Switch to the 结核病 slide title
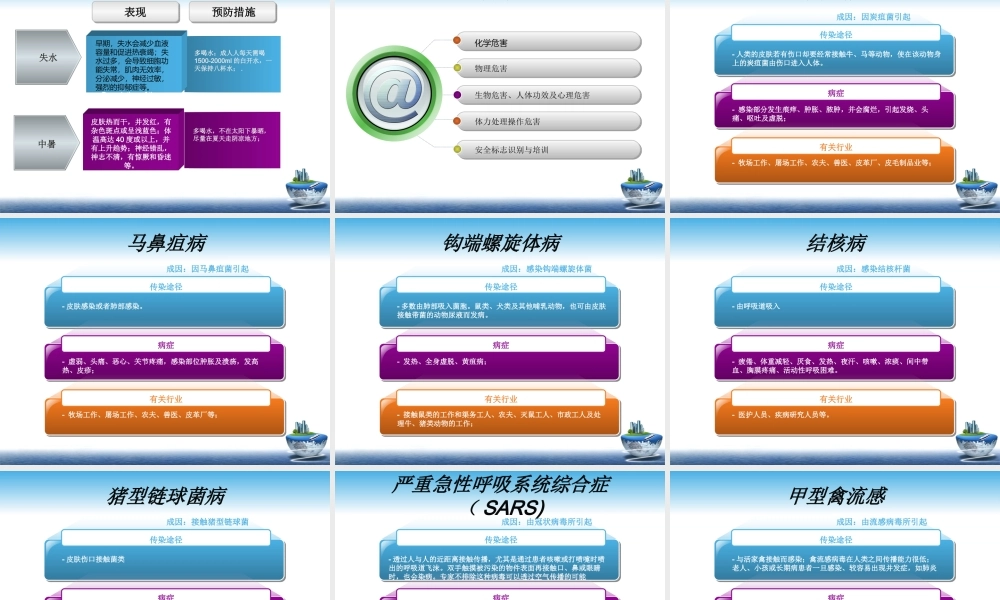 [x=836, y=240]
